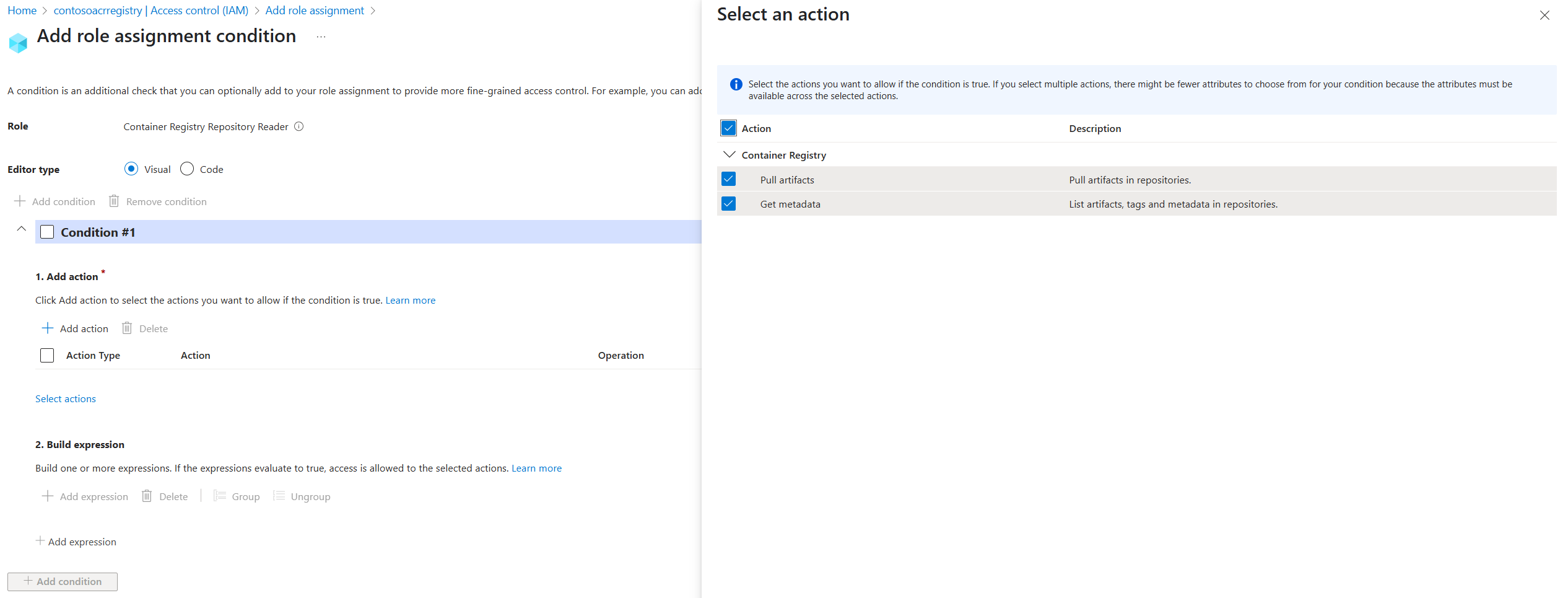Close the Select an action panel
The image size is (1568, 598).
(1544, 15)
